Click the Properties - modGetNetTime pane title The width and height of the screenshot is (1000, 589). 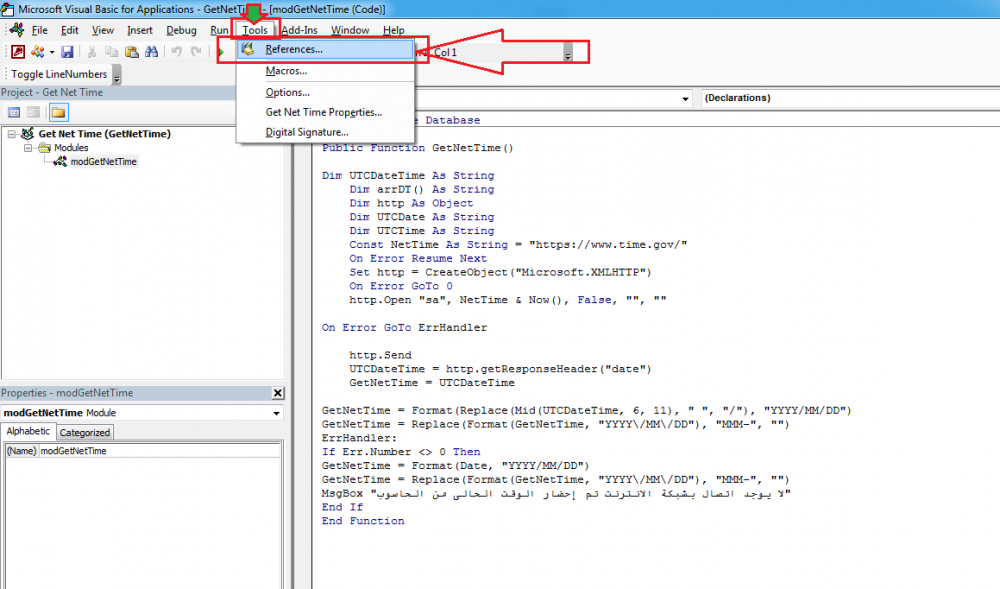67,393
